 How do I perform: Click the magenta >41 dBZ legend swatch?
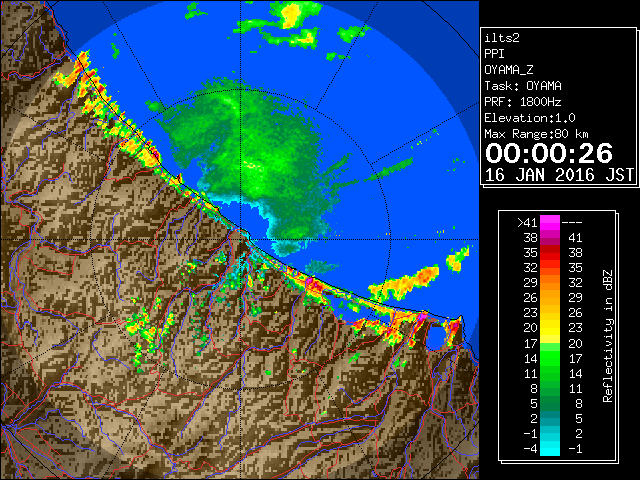550,222
